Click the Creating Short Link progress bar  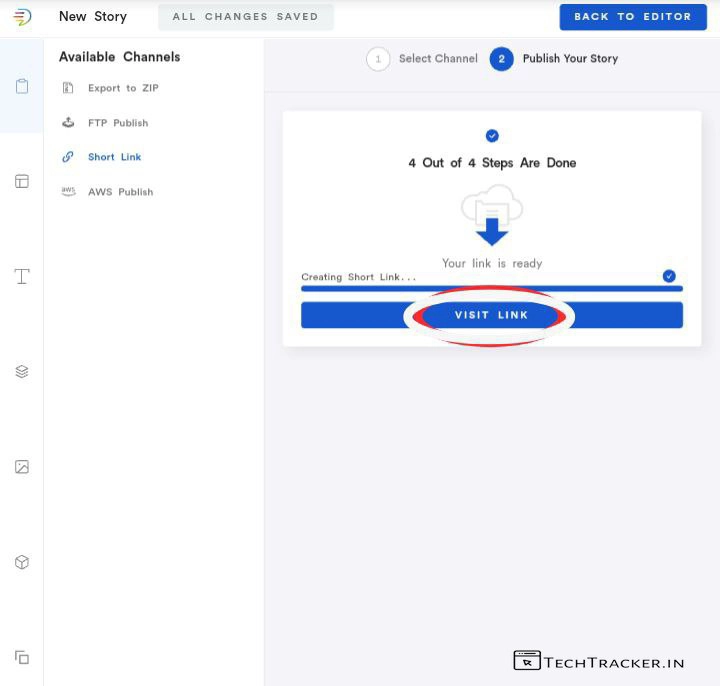coord(491,288)
